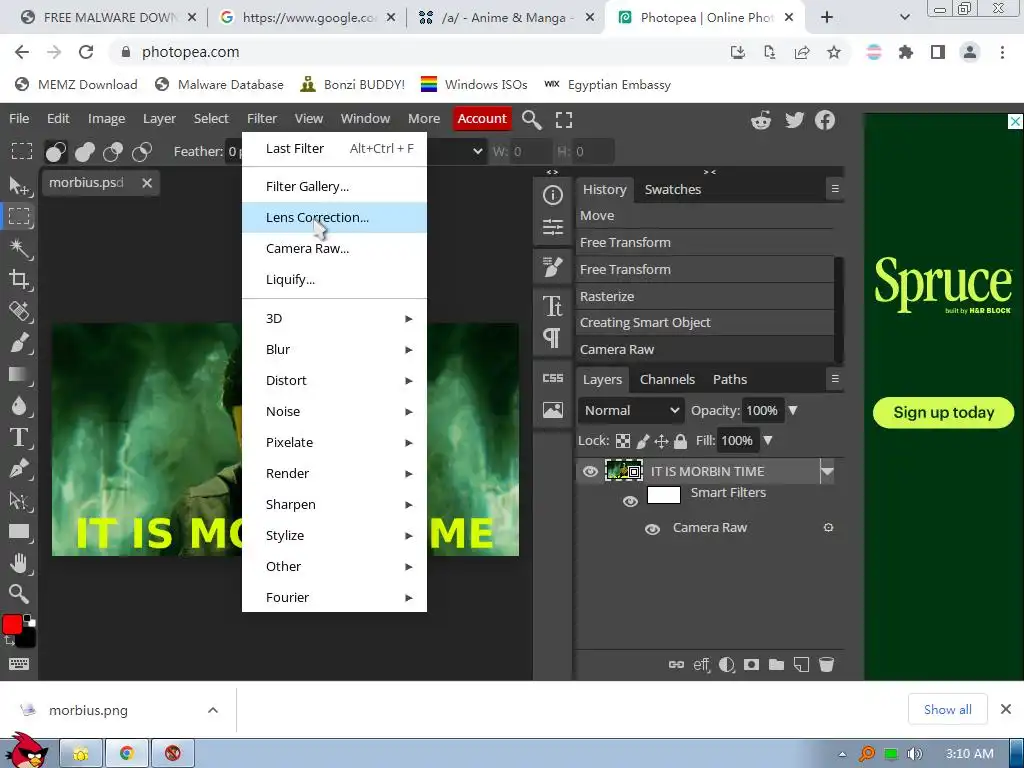The width and height of the screenshot is (1024, 768).
Task: Select the Spot Healing tool
Action: (19, 311)
